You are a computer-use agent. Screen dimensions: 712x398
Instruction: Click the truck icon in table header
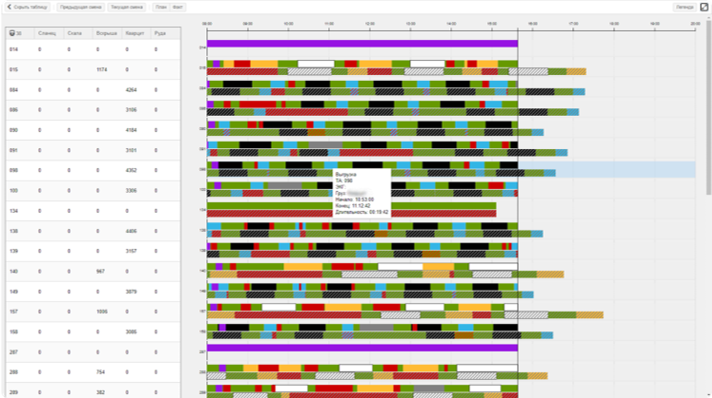[12, 33]
